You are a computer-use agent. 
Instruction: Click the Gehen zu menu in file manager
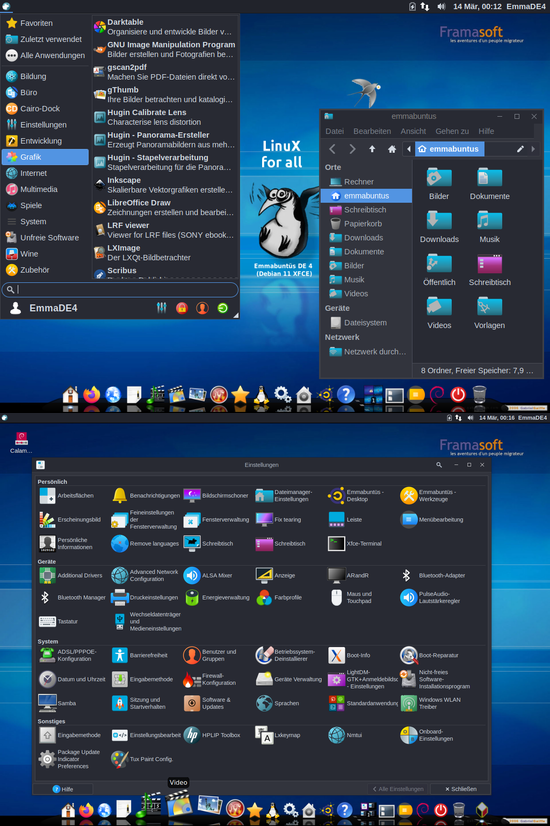tap(452, 131)
